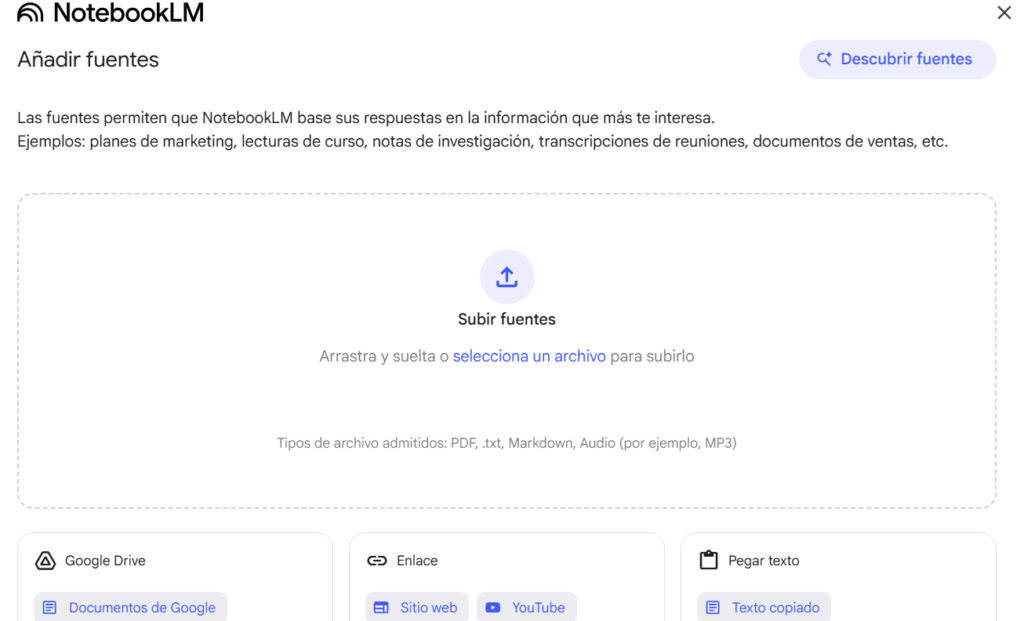Click the 'Ejemplos: planes de marketing' line

[483, 142]
